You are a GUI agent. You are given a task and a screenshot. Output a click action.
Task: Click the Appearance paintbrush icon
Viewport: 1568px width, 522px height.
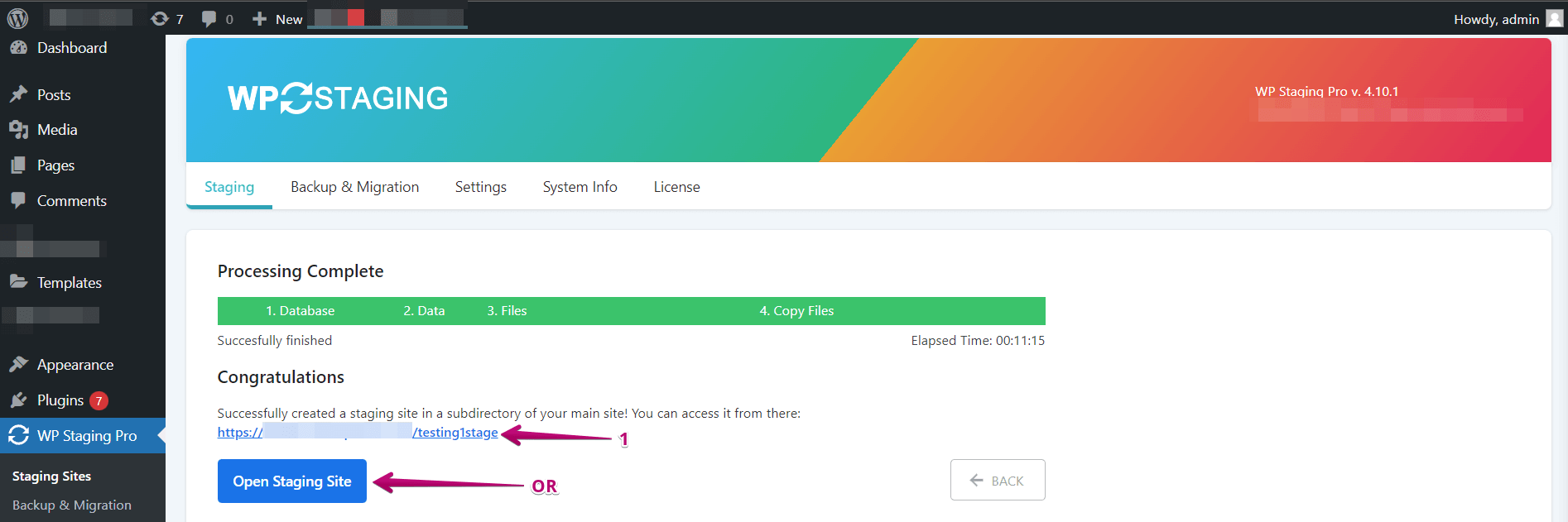point(18,365)
